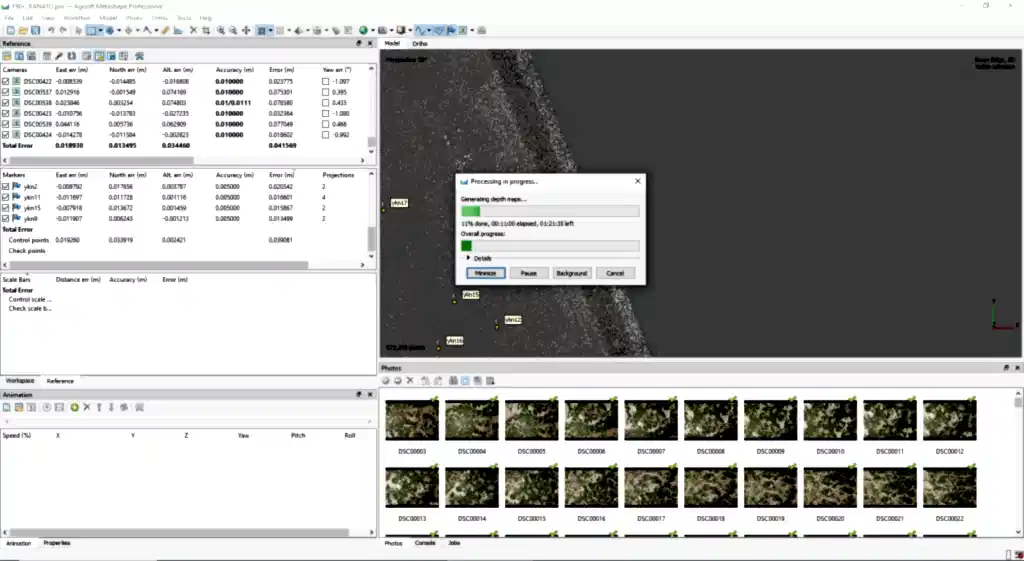Toggle checkbox for marker ykn2
1024x561 pixels.
pyautogui.click(x=7, y=187)
